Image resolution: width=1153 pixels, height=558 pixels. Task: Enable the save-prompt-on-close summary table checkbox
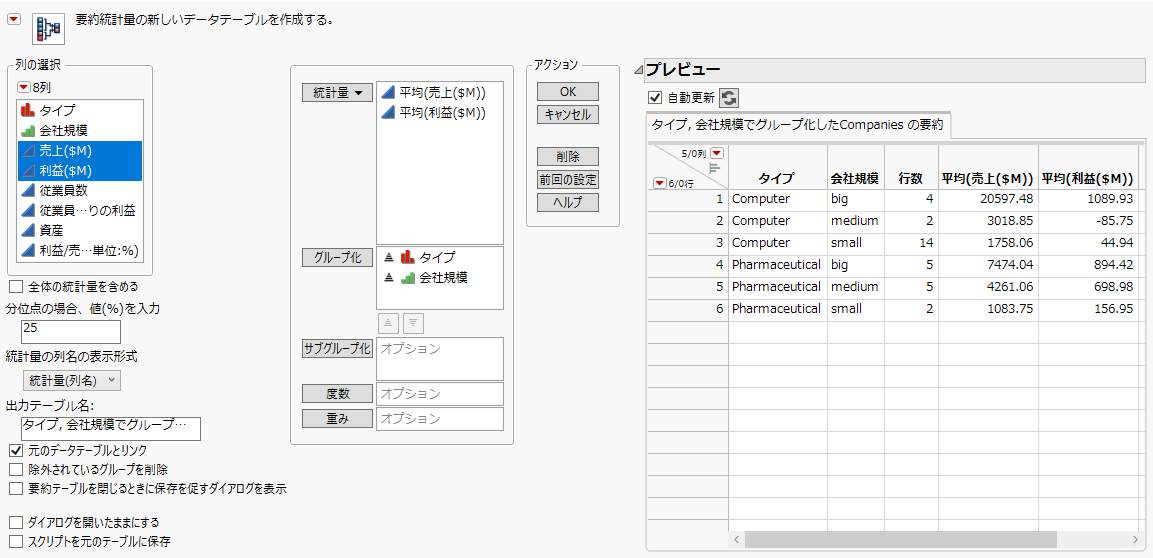(x=15, y=487)
